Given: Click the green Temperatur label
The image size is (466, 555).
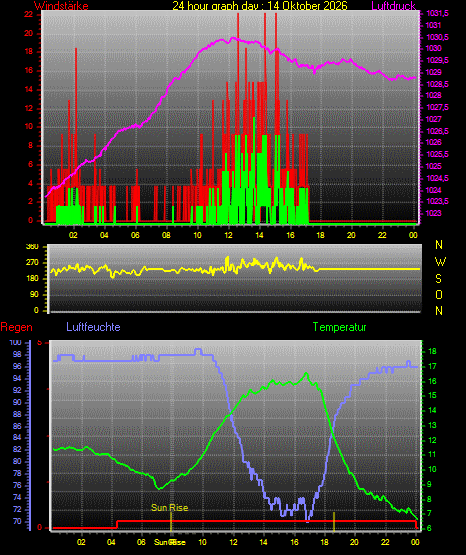Looking at the screenshot, I should (x=339, y=327).
